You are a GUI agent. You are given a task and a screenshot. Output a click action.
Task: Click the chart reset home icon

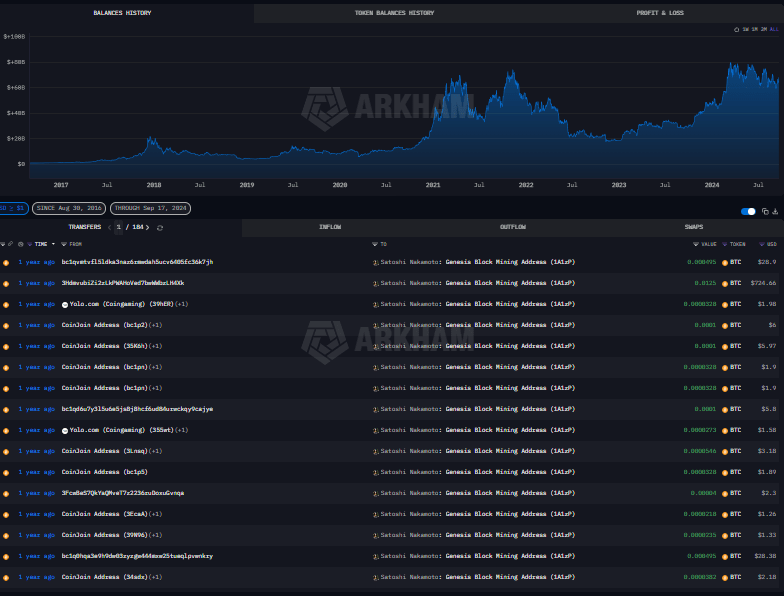click(x=736, y=30)
